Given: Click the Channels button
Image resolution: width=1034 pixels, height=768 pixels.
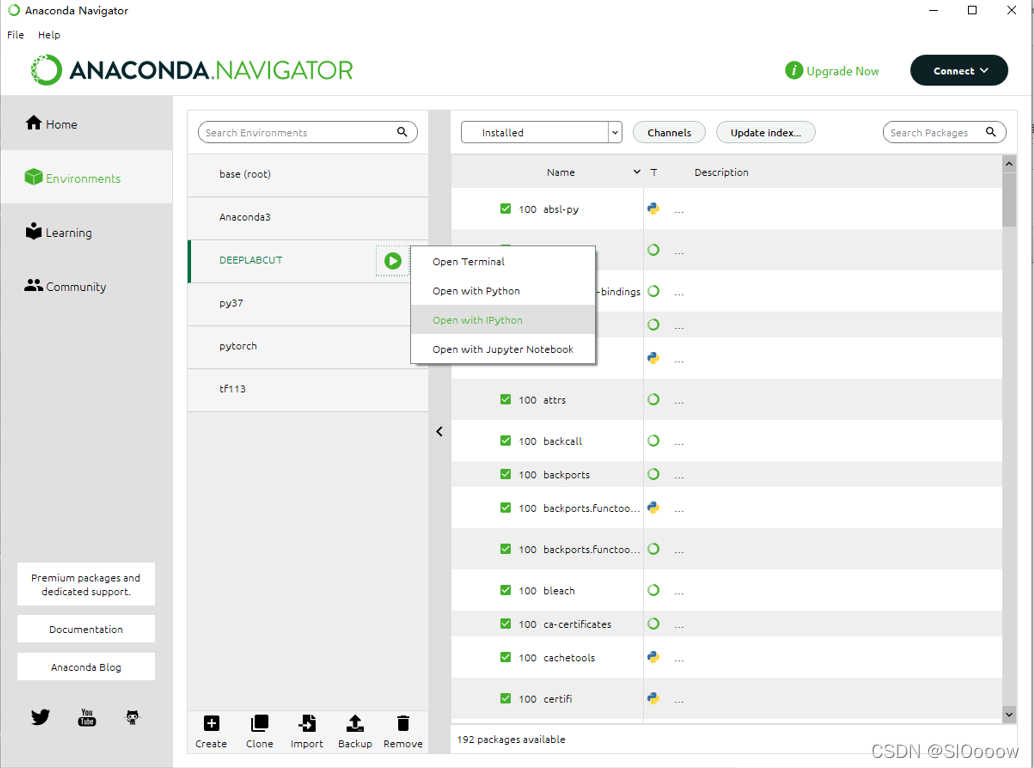Looking at the screenshot, I should 669,132.
